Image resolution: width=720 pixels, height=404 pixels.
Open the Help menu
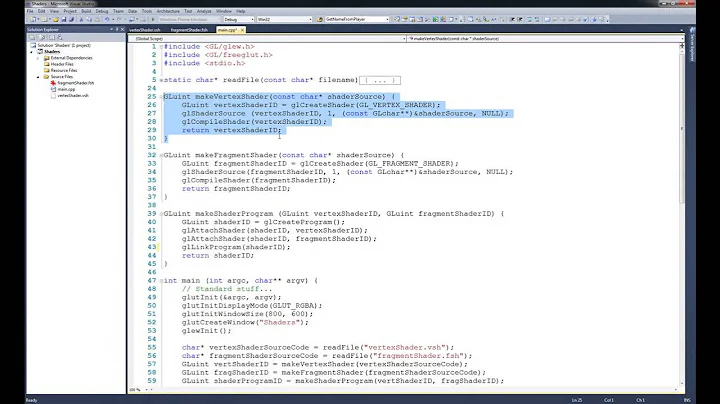click(241, 11)
